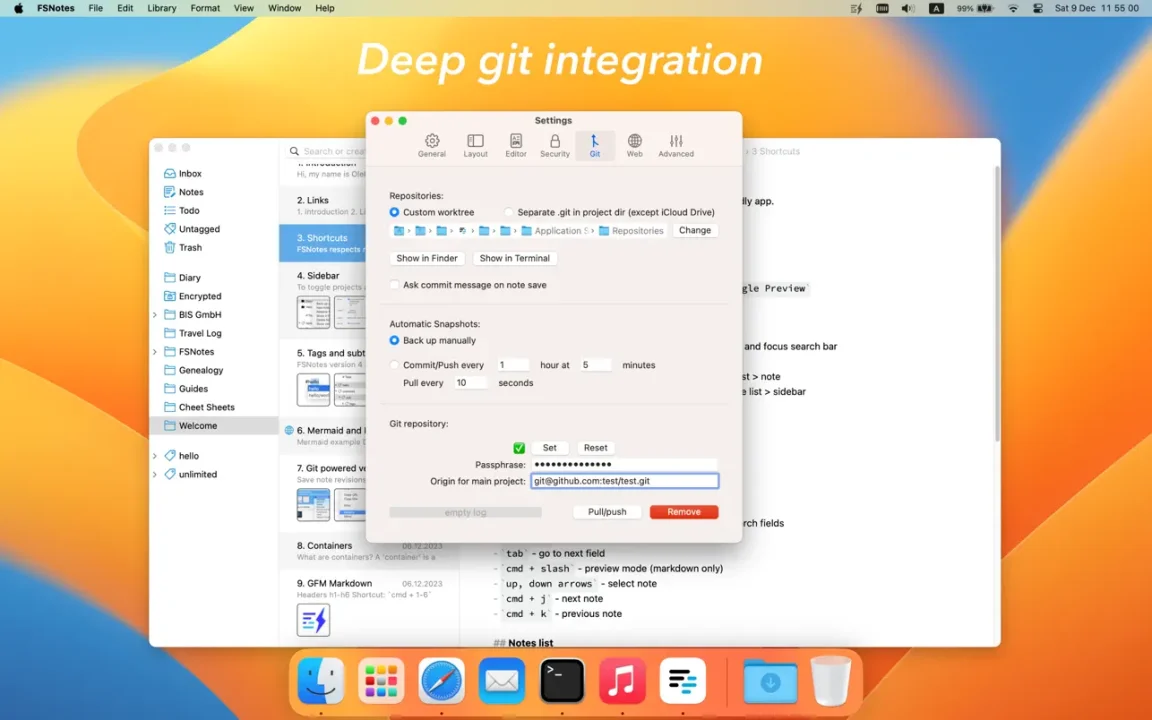Open the Advanced settings tab
This screenshot has height=720, width=1152.
coord(676,145)
